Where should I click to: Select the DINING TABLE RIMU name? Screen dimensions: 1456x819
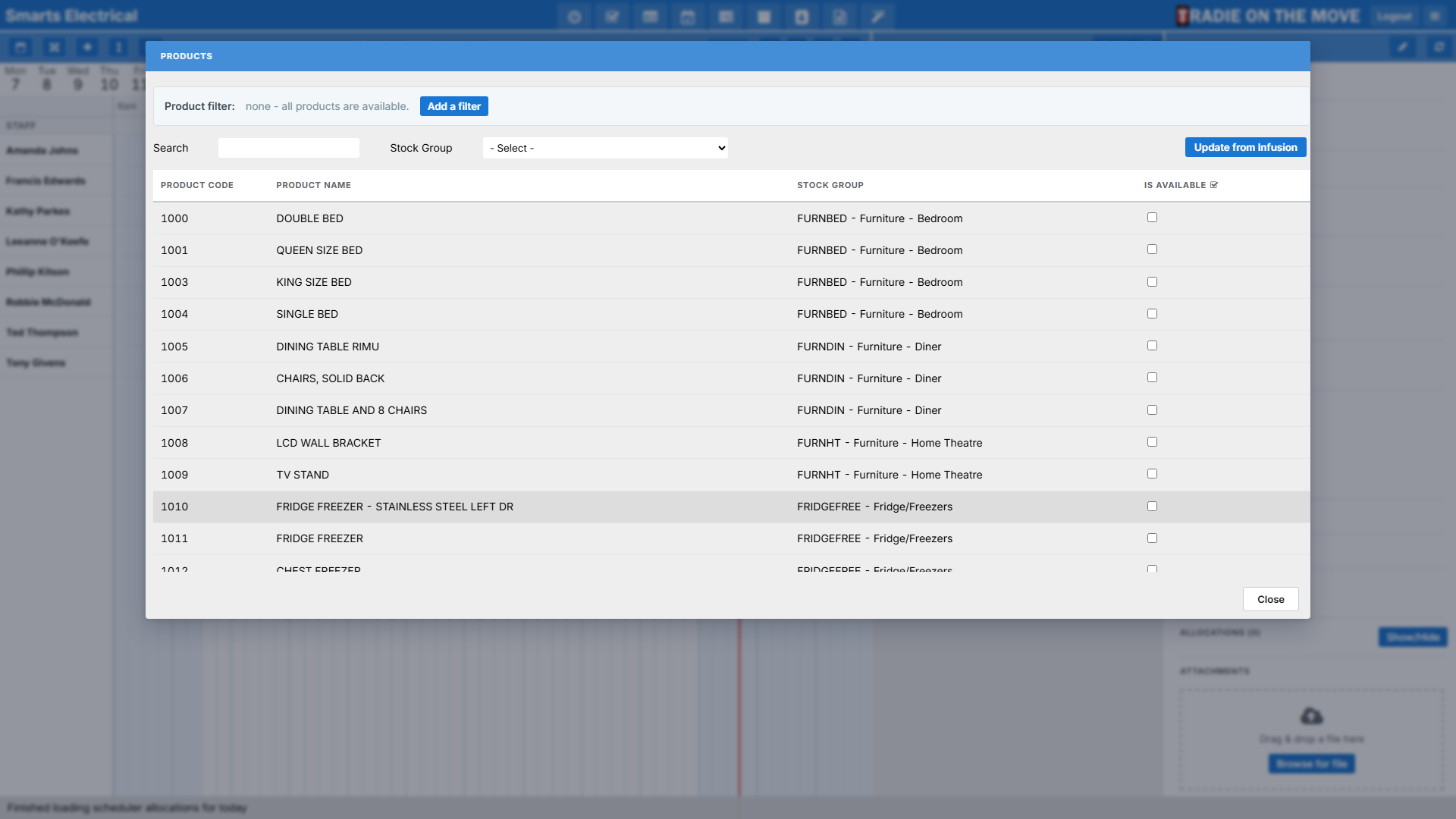328,347
